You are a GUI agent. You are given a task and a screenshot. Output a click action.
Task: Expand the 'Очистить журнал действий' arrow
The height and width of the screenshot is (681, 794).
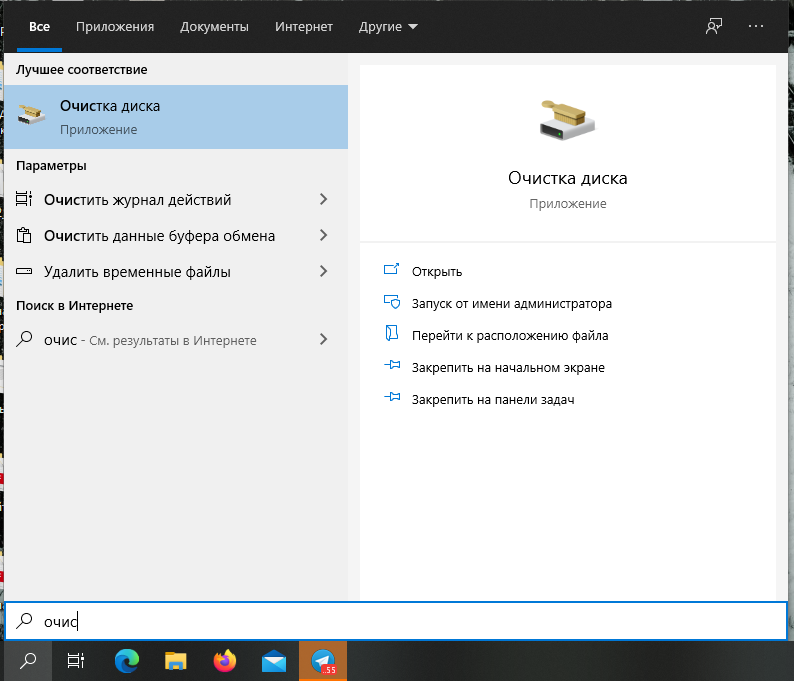click(x=323, y=200)
